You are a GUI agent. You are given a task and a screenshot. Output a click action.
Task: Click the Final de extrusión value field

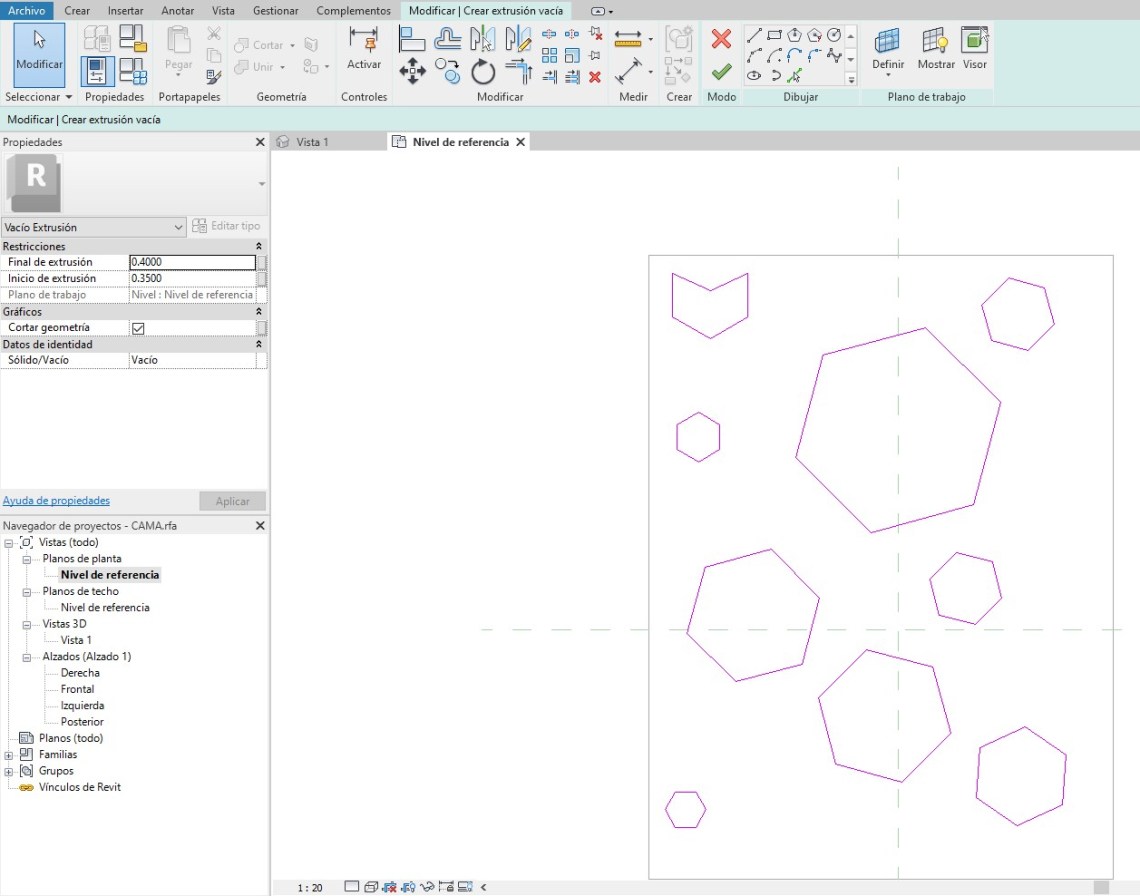192,262
